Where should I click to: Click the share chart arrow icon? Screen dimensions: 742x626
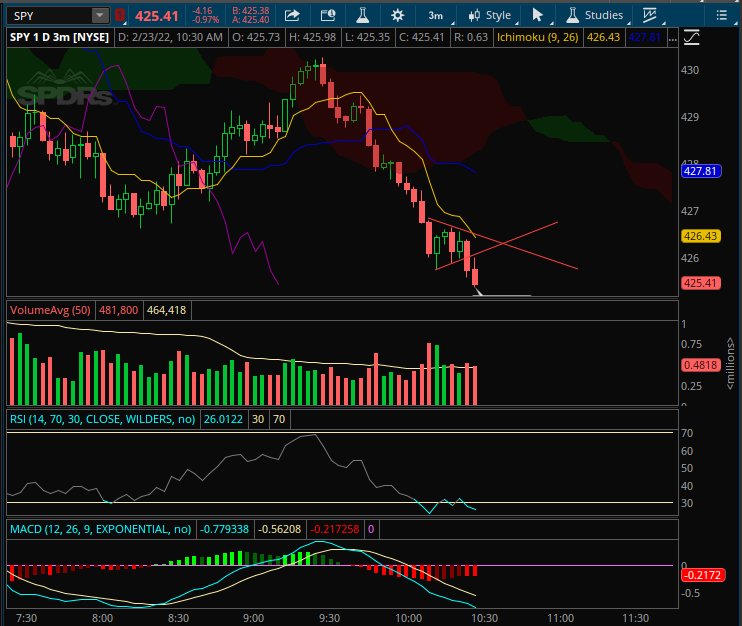292,16
